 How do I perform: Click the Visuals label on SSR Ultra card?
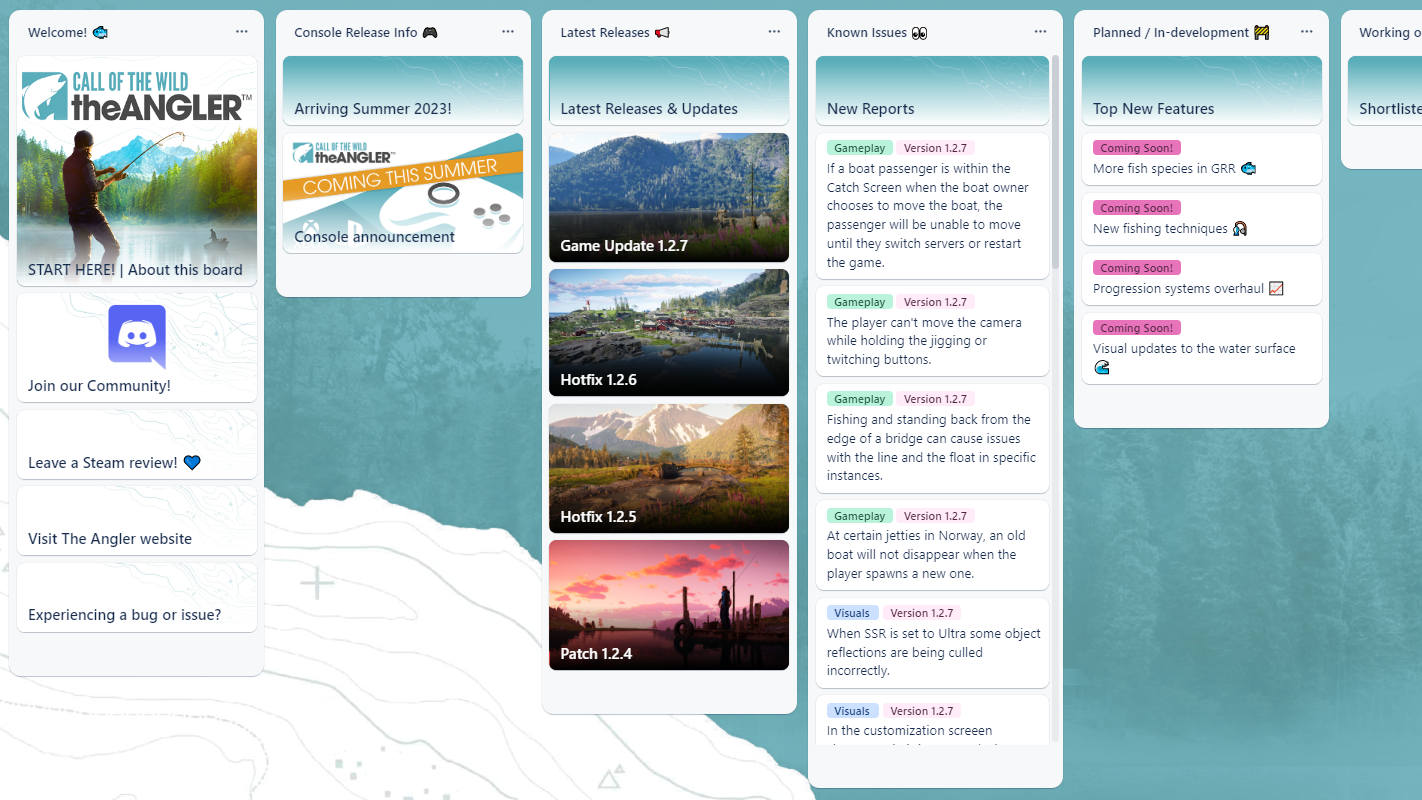point(852,613)
